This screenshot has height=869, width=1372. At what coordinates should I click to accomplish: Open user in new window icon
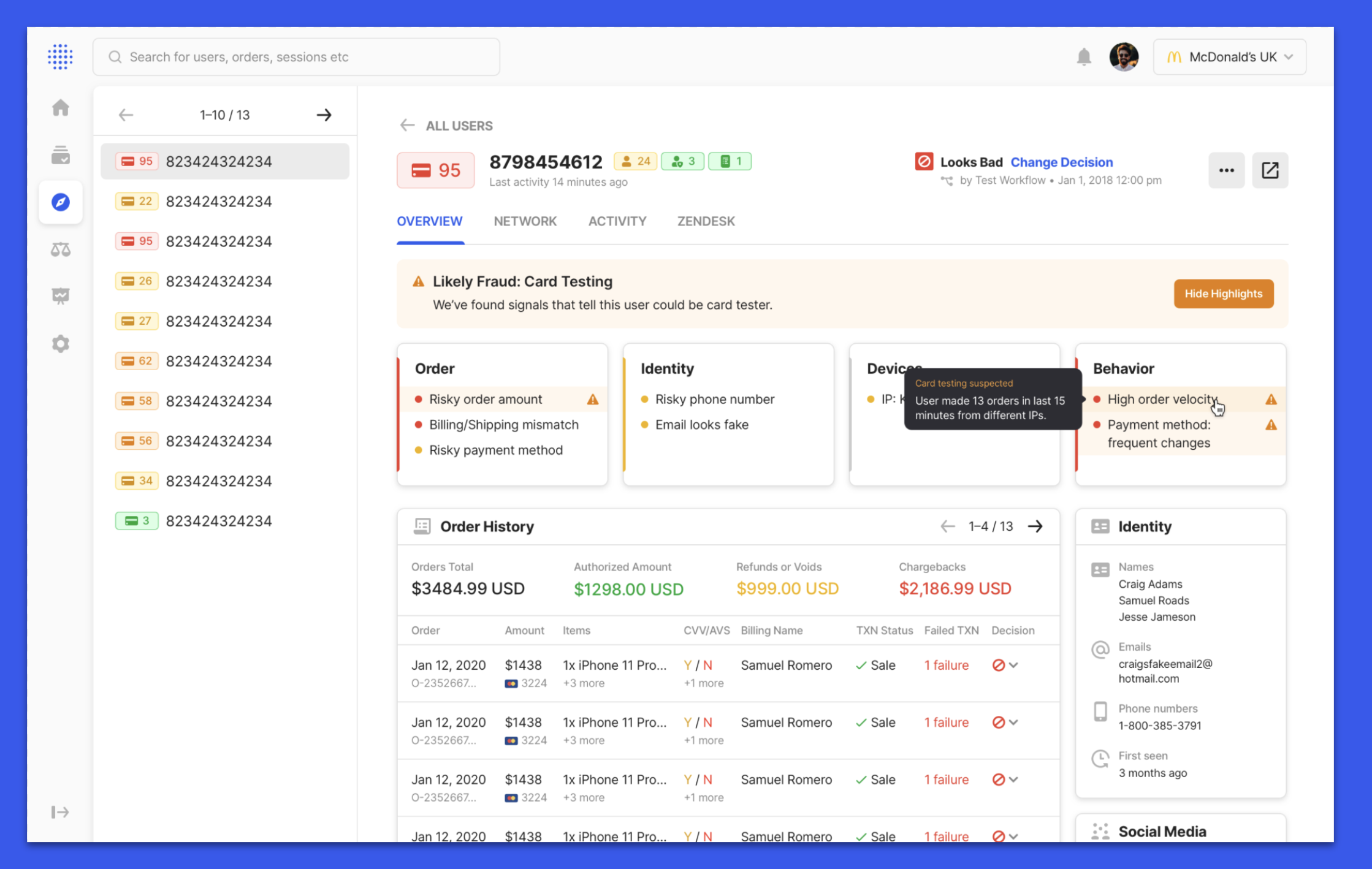[x=1270, y=170]
